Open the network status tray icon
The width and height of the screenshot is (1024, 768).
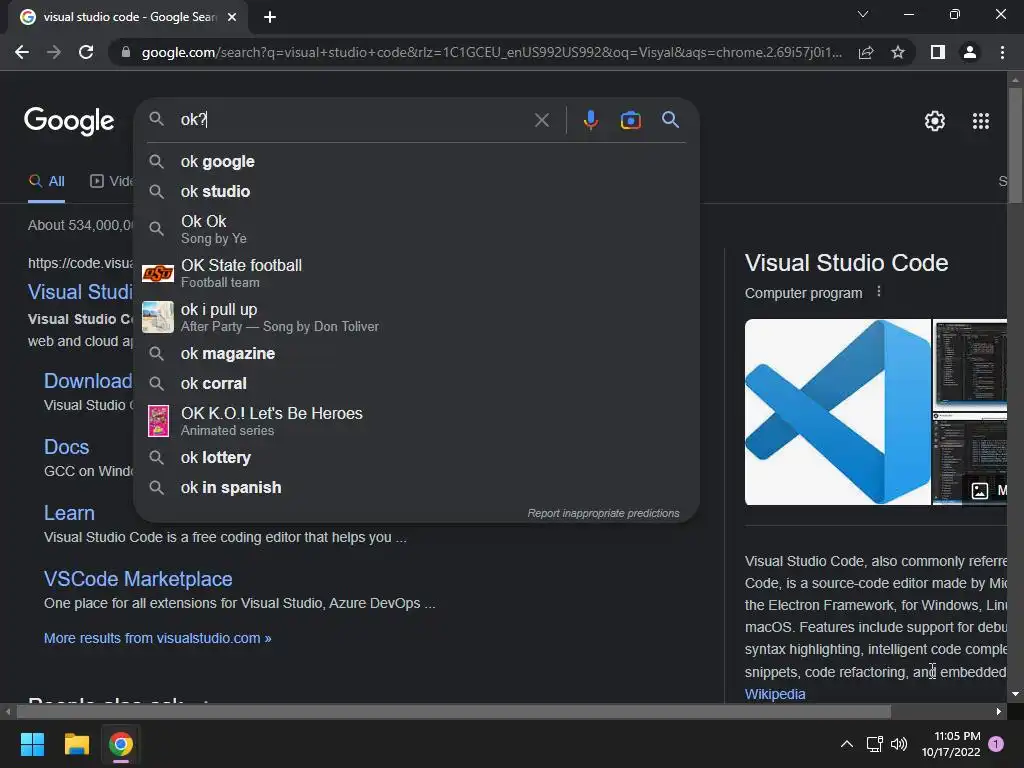(x=874, y=744)
